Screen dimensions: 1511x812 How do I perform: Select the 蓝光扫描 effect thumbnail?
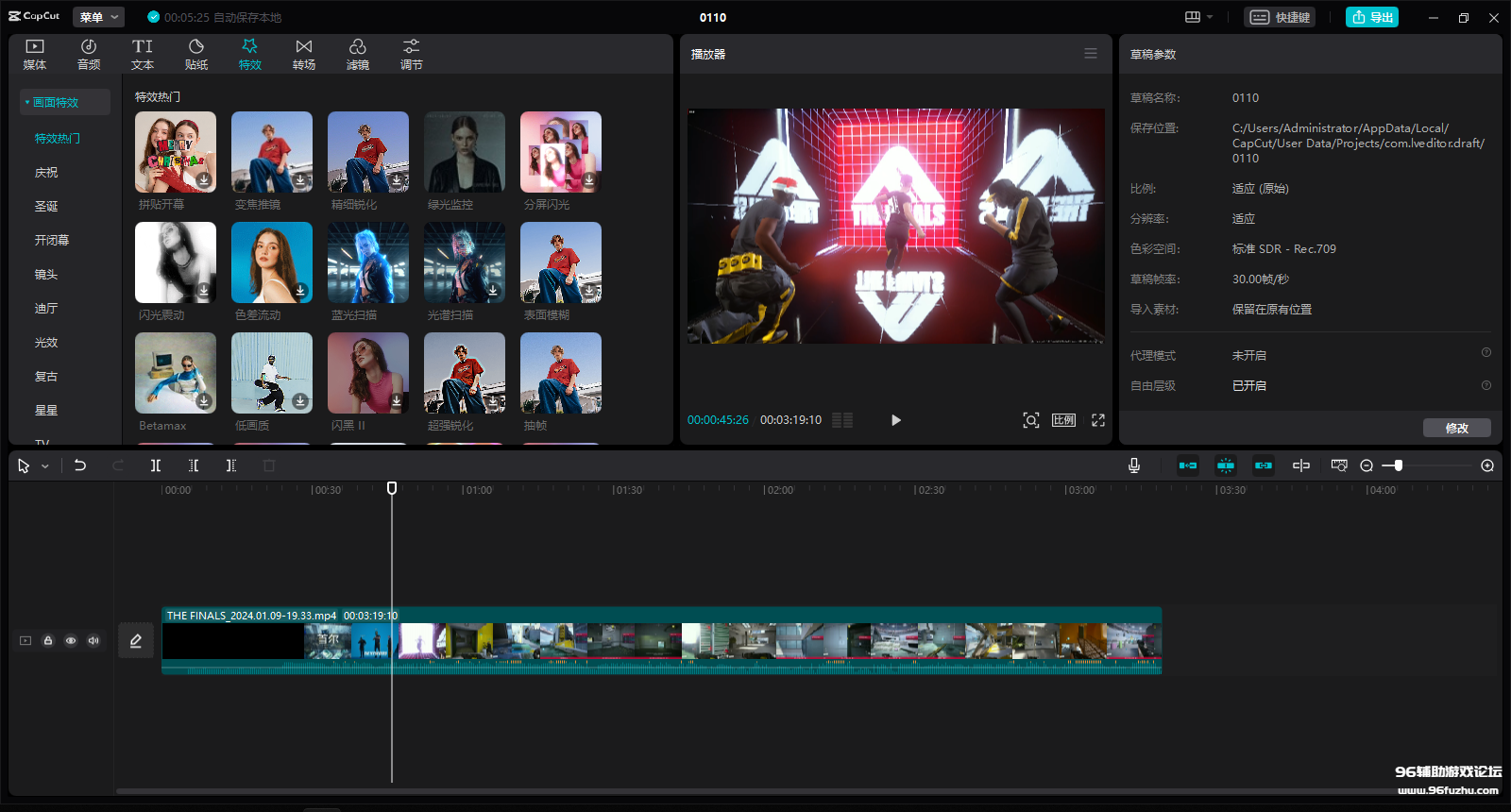[x=368, y=263]
